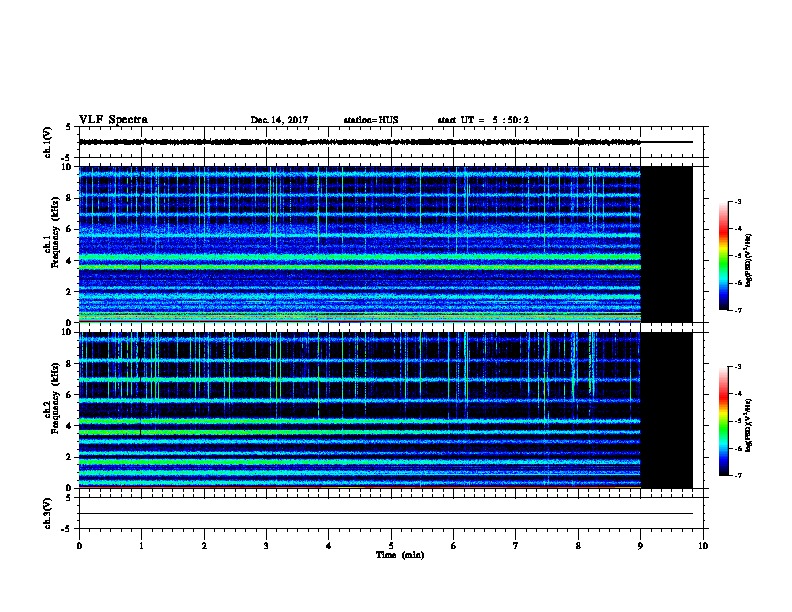
Task: Click the "-3" label on ch.1 color bar
Action: (x=737, y=202)
